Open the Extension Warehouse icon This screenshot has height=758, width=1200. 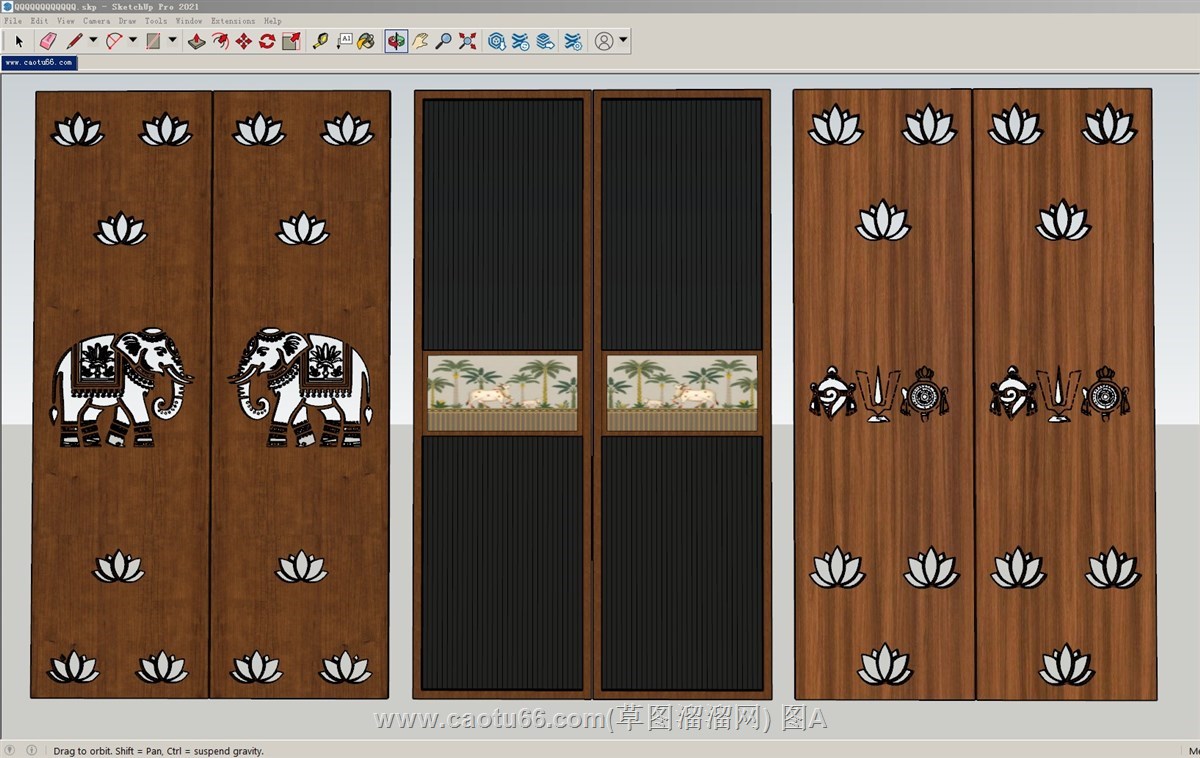click(x=521, y=41)
